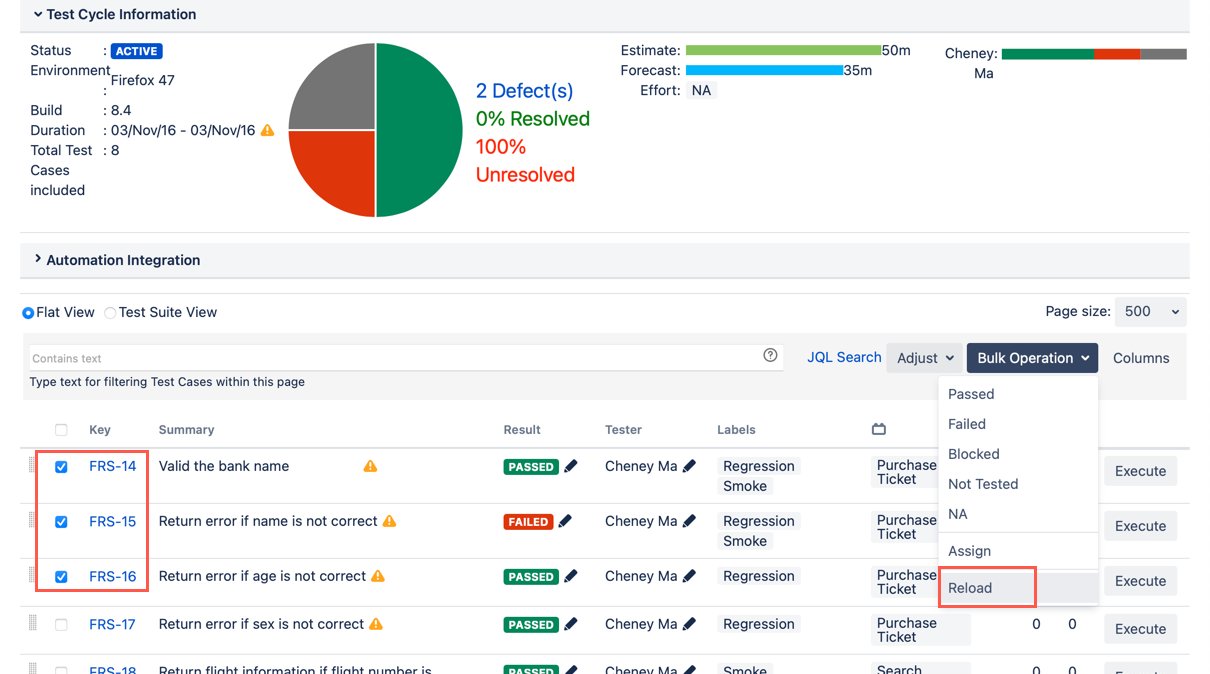Grab the drag handle for FRS-17 row
Image resolution: width=1210 pixels, height=674 pixels.
[x=32, y=623]
